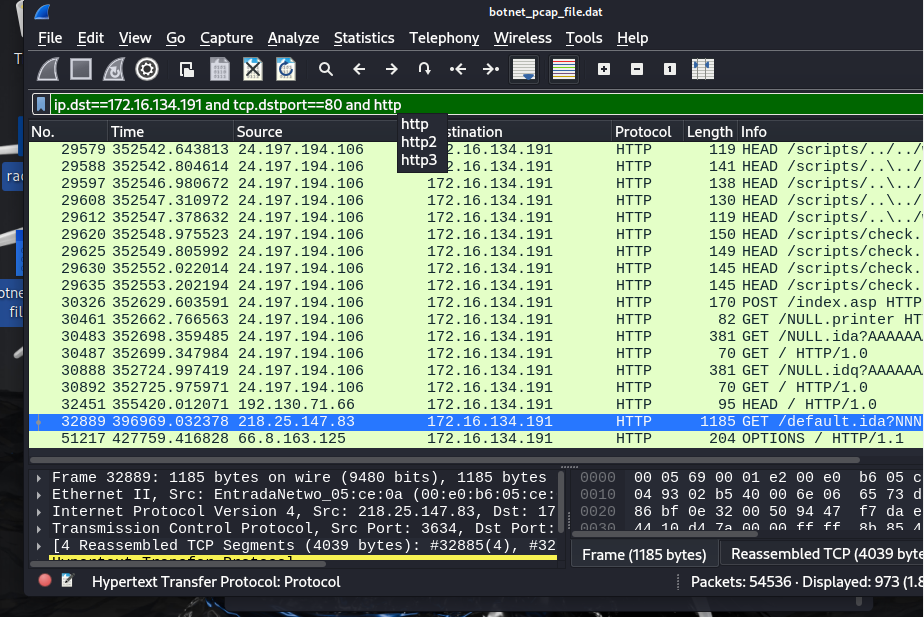
Task: Go to the next packet arrow
Action: tap(392, 69)
